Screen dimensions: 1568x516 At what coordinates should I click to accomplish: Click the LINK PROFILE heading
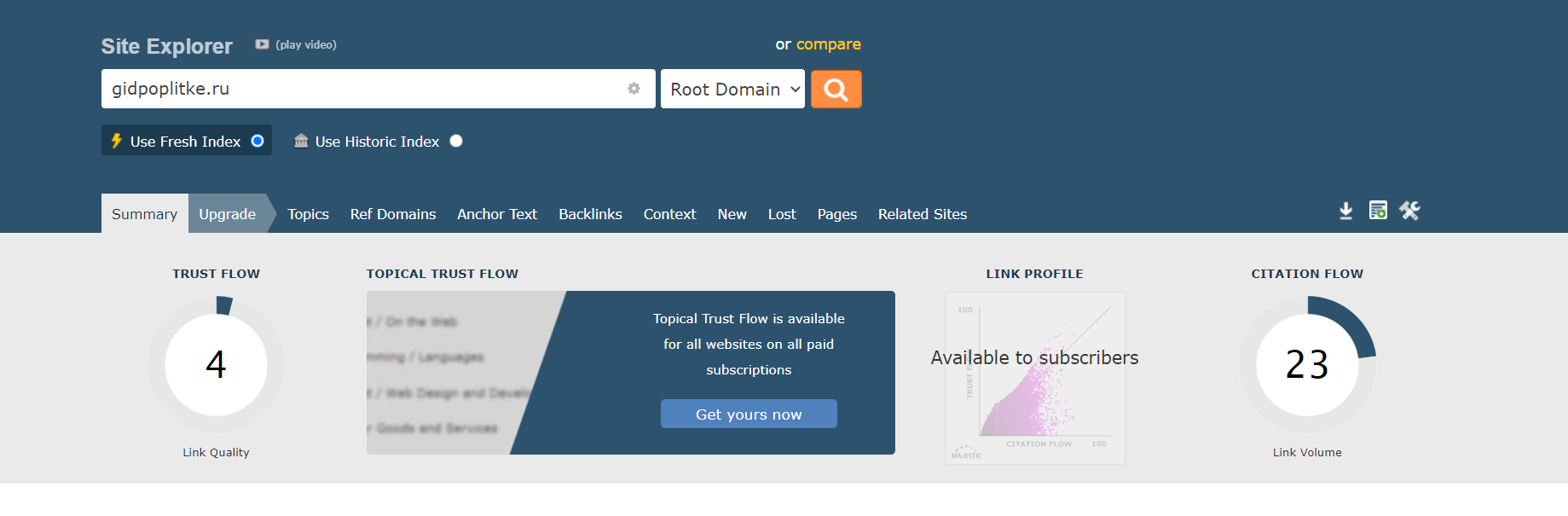(1034, 274)
